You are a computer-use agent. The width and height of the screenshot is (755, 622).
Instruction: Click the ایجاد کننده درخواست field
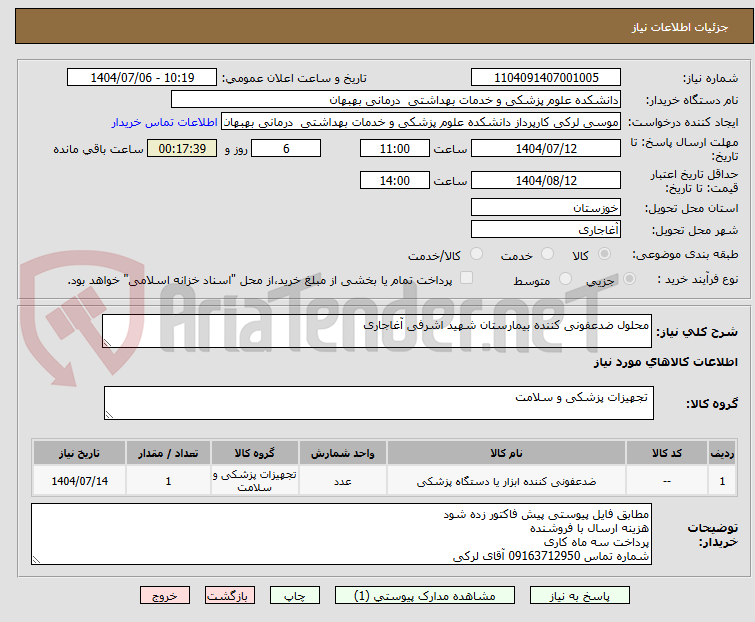pos(421,122)
